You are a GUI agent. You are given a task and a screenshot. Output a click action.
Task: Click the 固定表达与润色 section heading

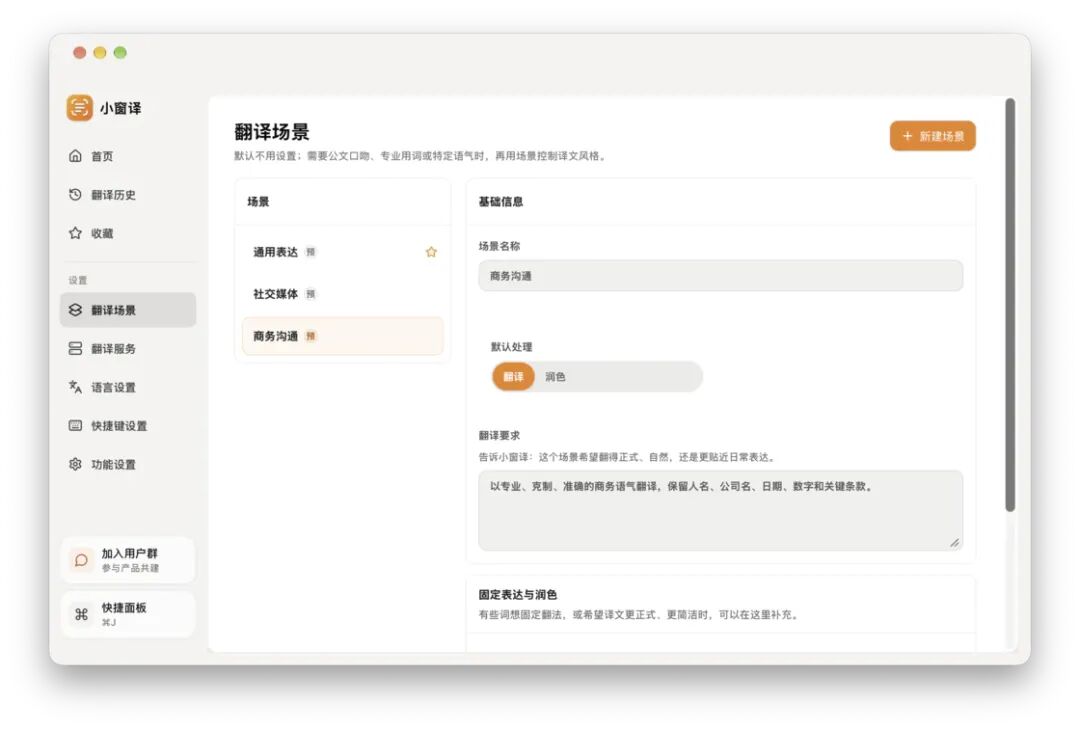518,594
